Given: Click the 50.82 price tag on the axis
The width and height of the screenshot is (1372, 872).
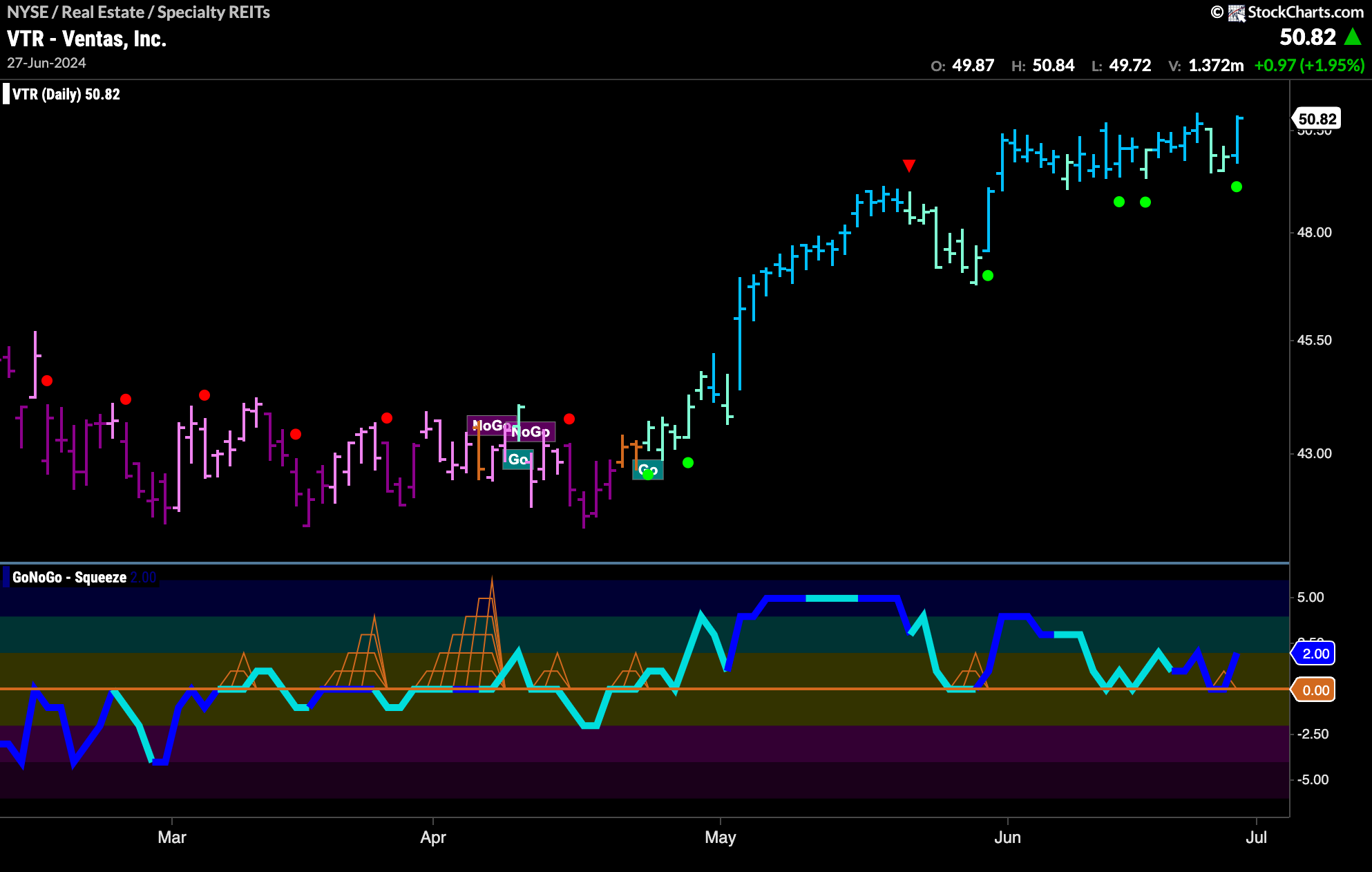Looking at the screenshot, I should click(x=1317, y=119).
